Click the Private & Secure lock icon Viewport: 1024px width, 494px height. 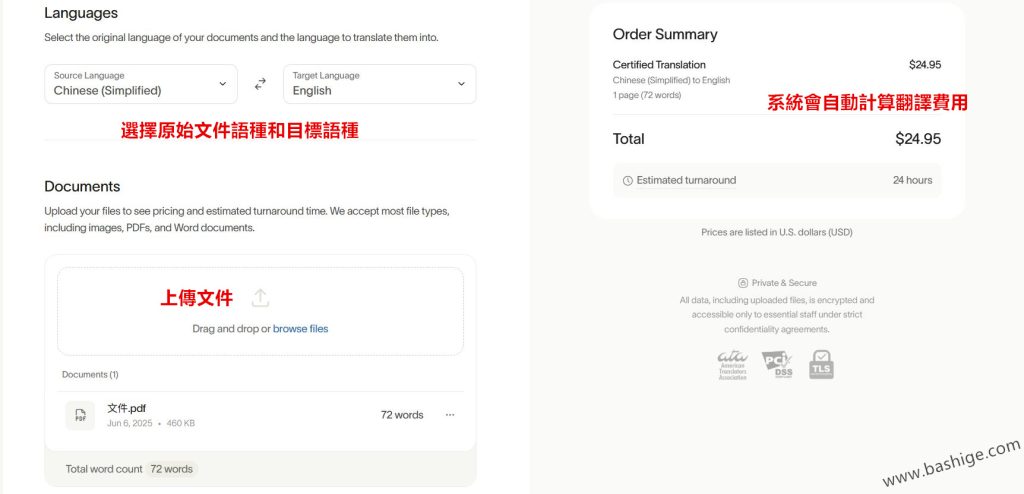click(743, 283)
